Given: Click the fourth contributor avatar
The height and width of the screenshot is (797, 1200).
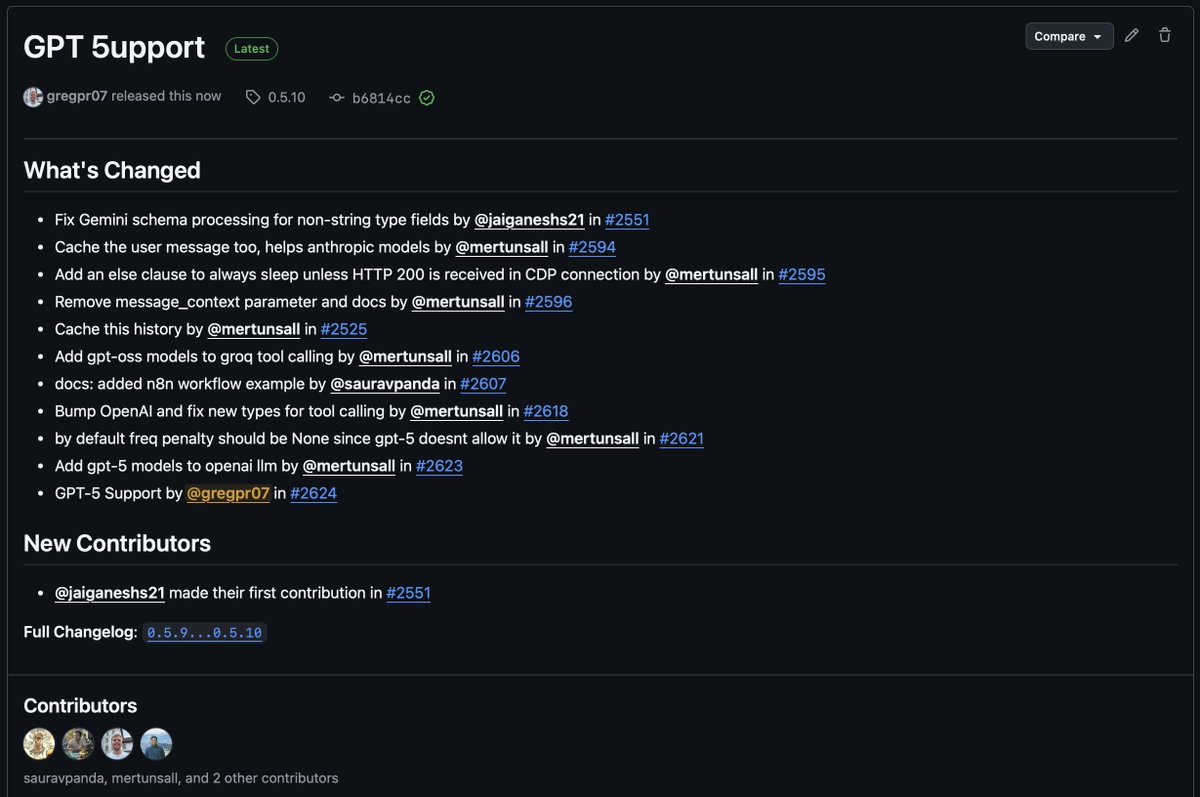Looking at the screenshot, I should tap(156, 744).
